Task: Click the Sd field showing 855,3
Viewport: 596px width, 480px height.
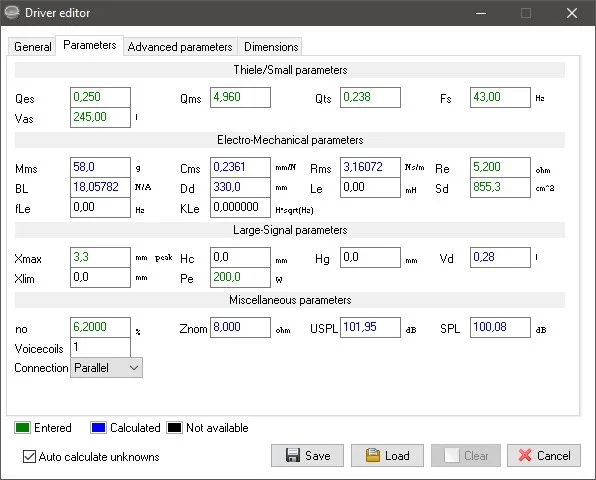Action: [500, 187]
